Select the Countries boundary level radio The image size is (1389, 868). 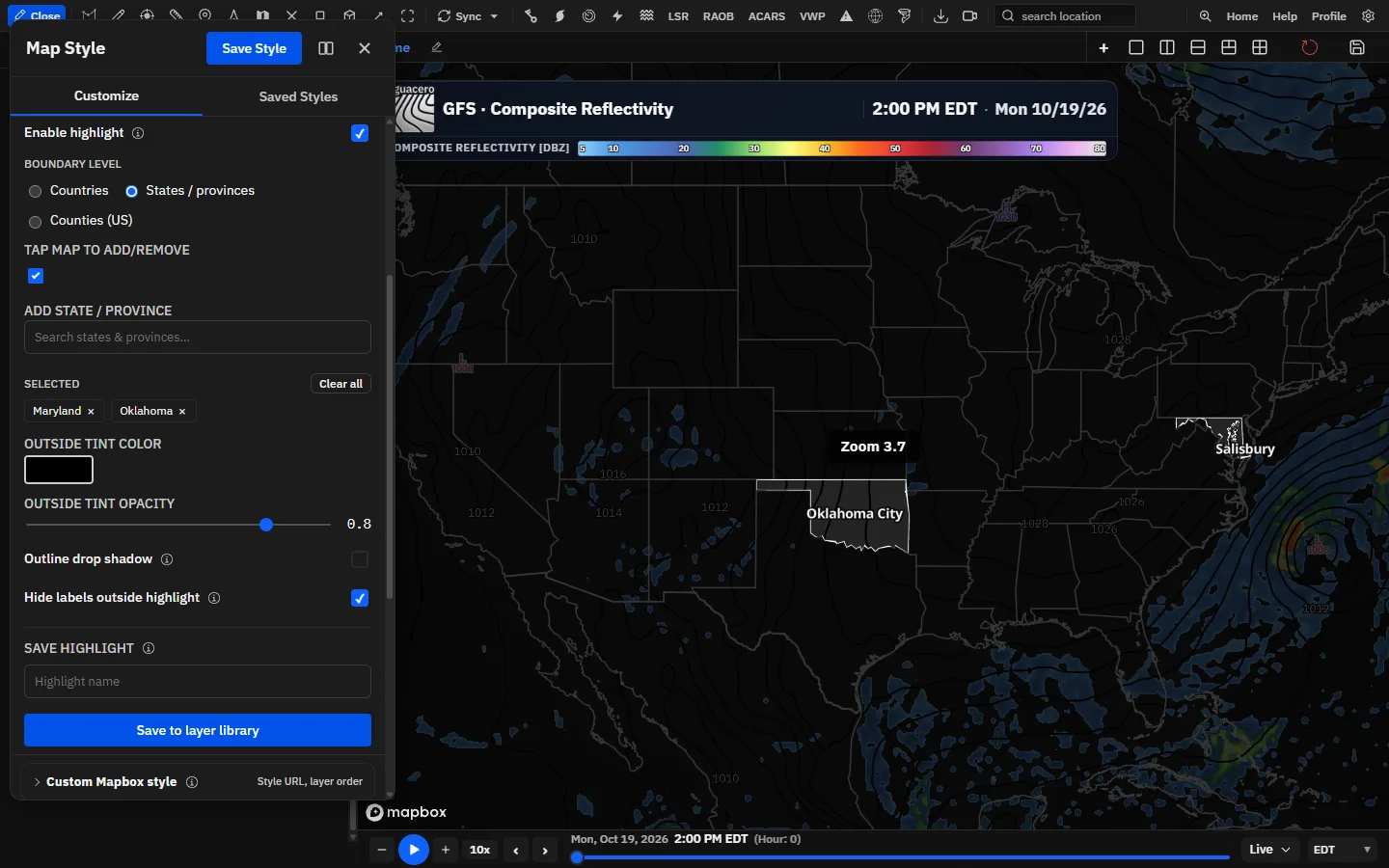(x=36, y=191)
